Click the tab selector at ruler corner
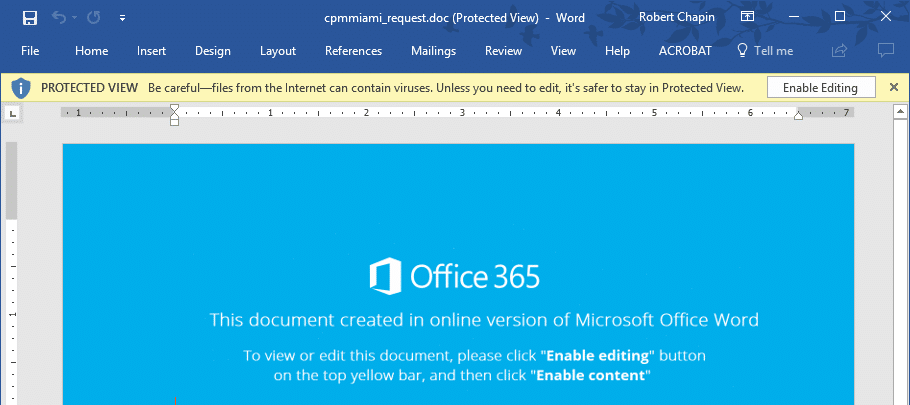910x405 pixels. pyautogui.click(x=13, y=113)
